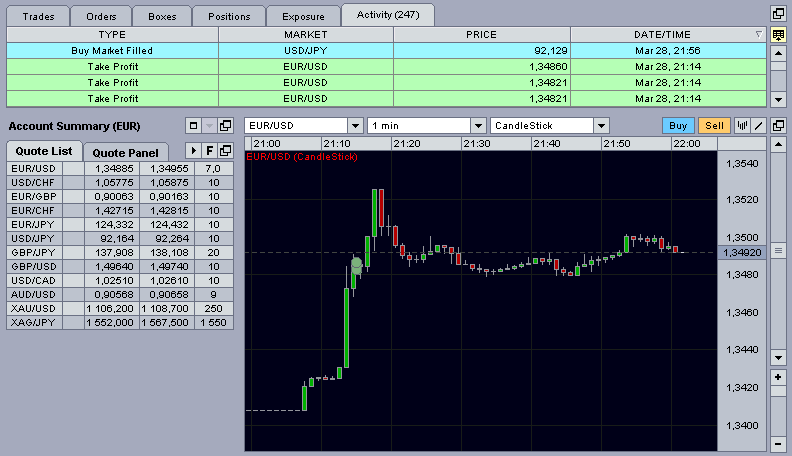Select the EUR/USD row in quote list
This screenshot has height=456, width=792.
pyautogui.click(x=120, y=169)
